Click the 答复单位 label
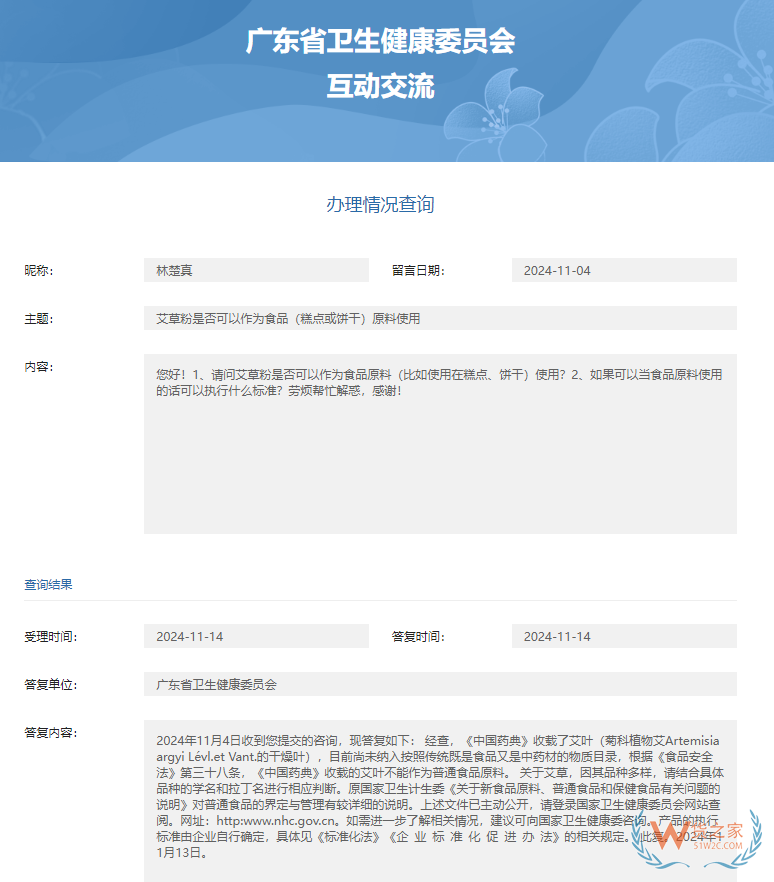 point(50,684)
